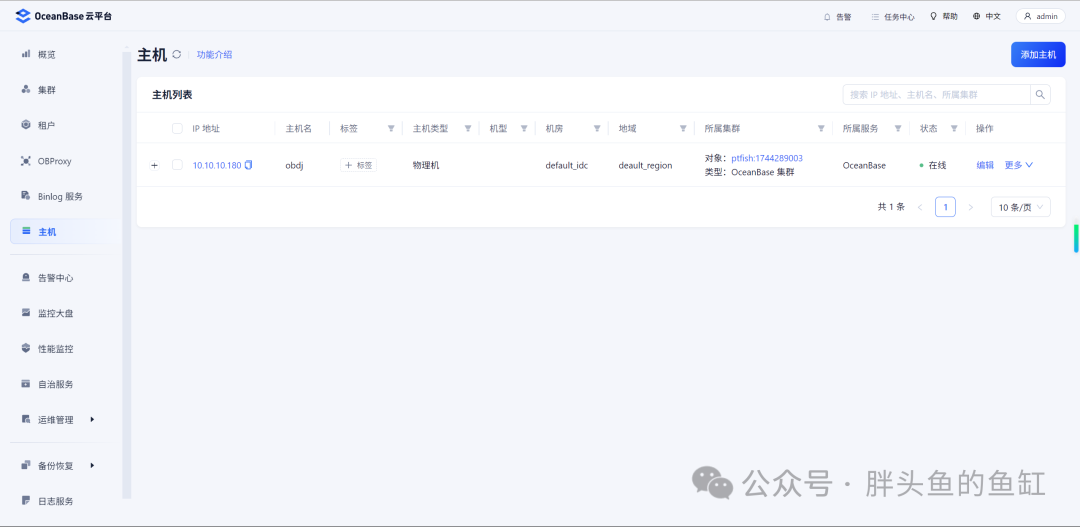Viewport: 1080px width, 527px height.
Task: Expand the row for host 10.10.10.180
Action: coord(154,165)
